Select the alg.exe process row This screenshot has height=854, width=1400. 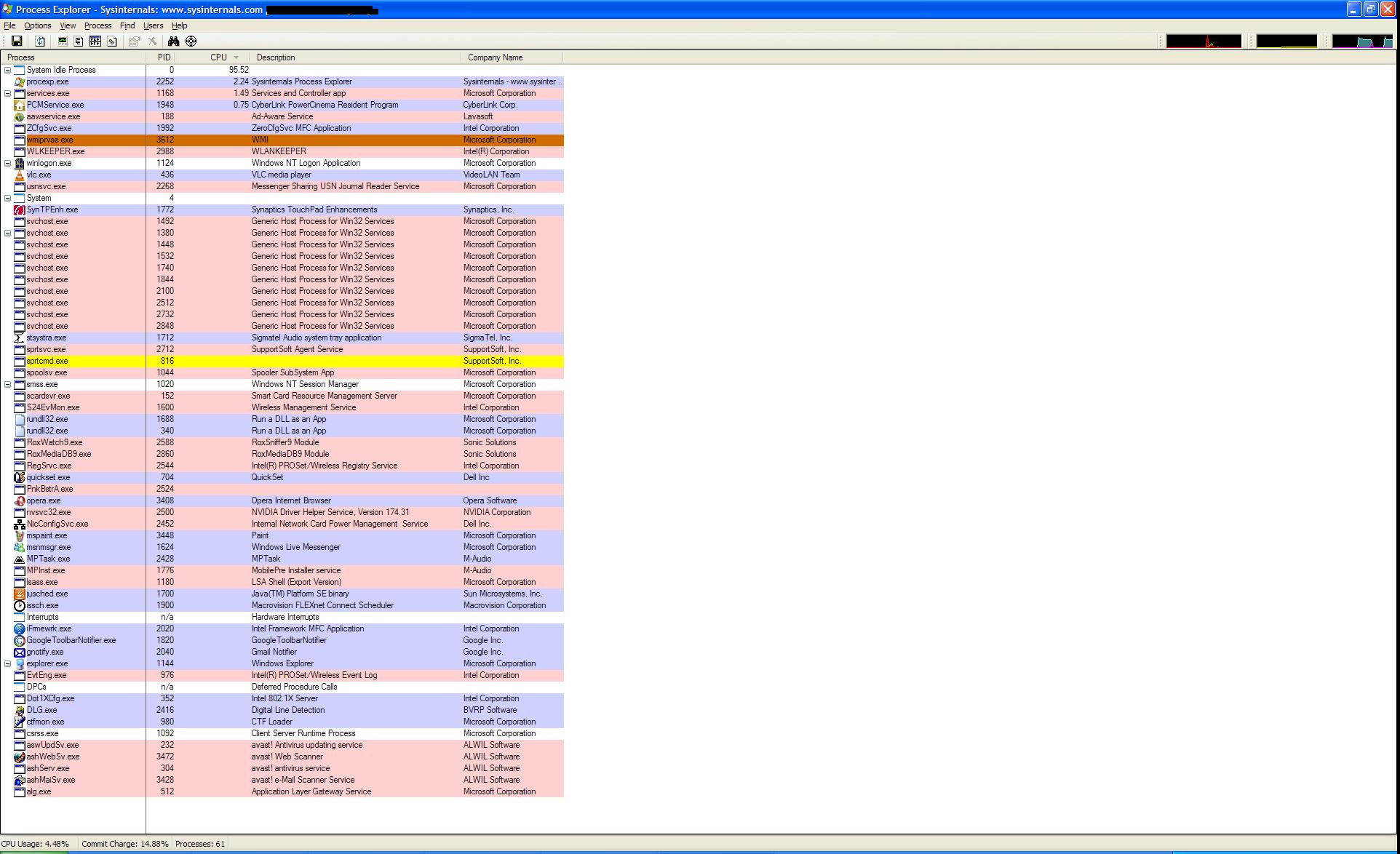point(282,791)
